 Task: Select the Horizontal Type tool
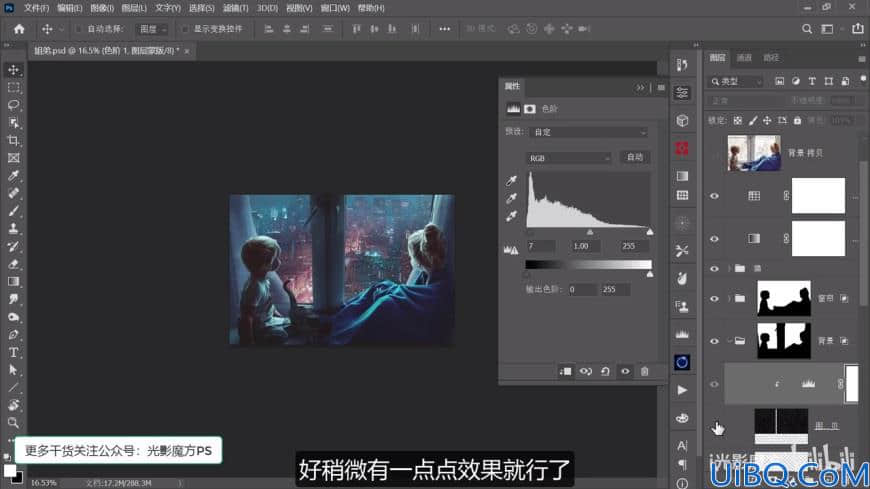13,352
